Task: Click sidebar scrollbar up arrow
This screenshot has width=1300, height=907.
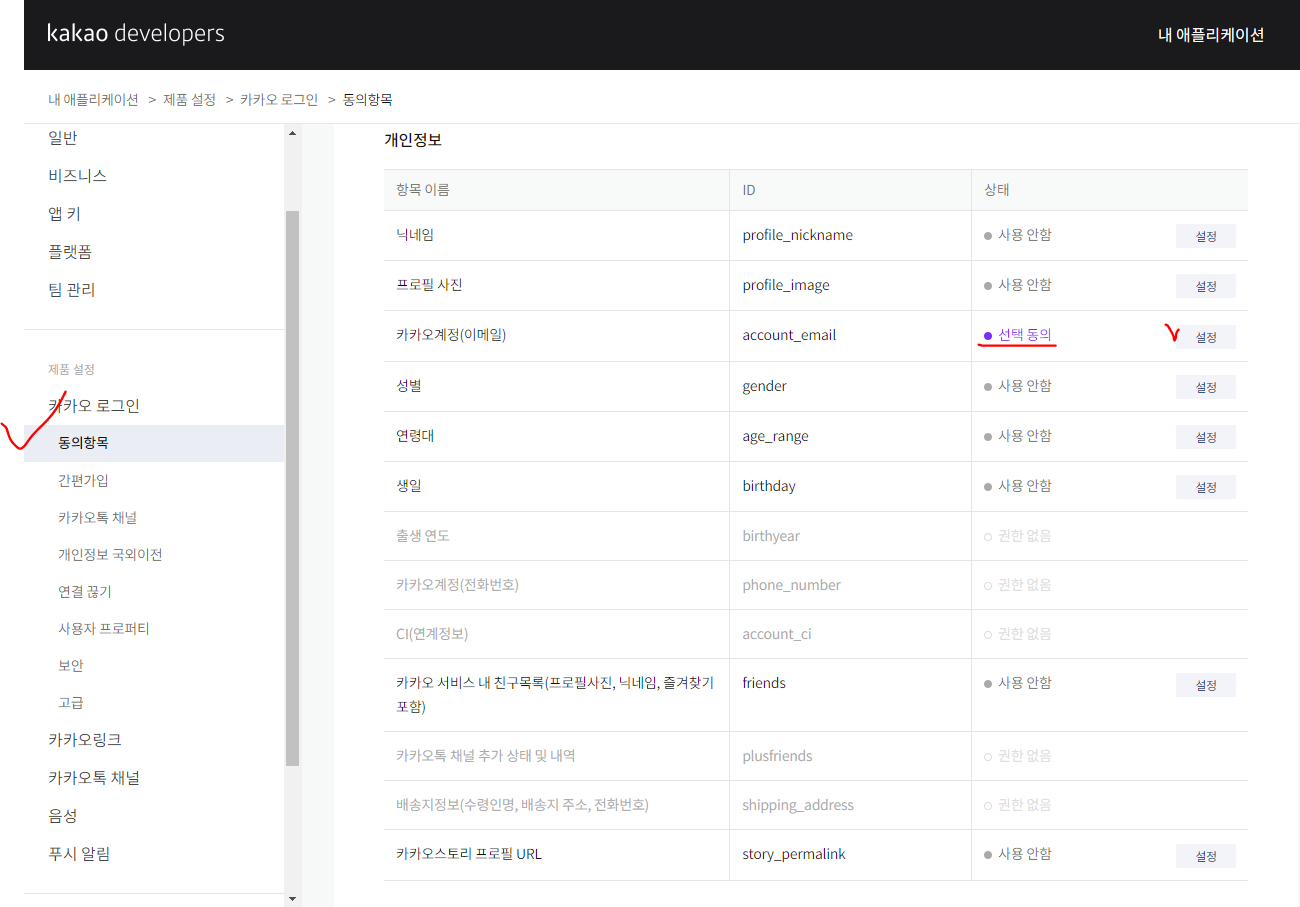Action: coord(292,132)
